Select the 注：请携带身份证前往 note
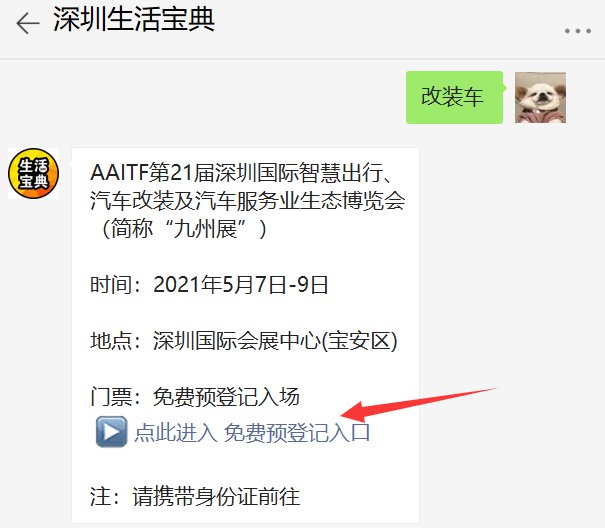This screenshot has width=605, height=528. pos(195,496)
